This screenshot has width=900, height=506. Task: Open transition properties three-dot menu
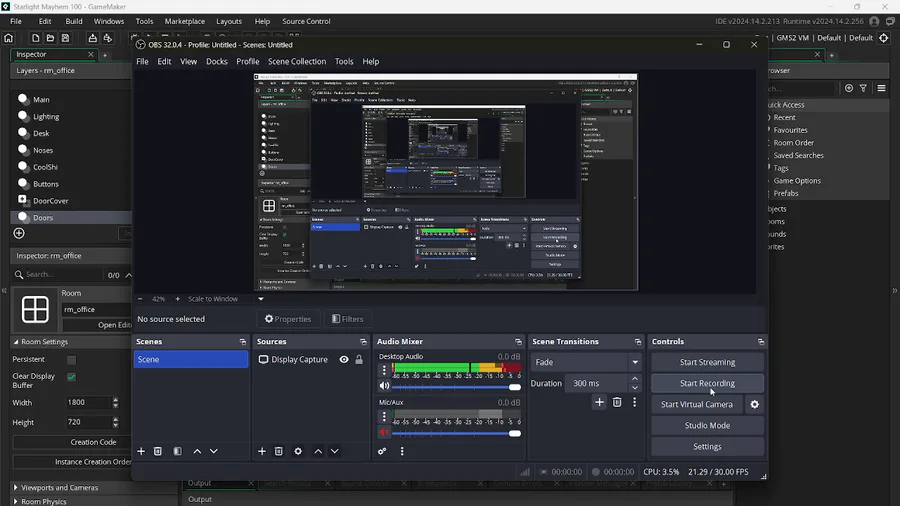(635, 402)
